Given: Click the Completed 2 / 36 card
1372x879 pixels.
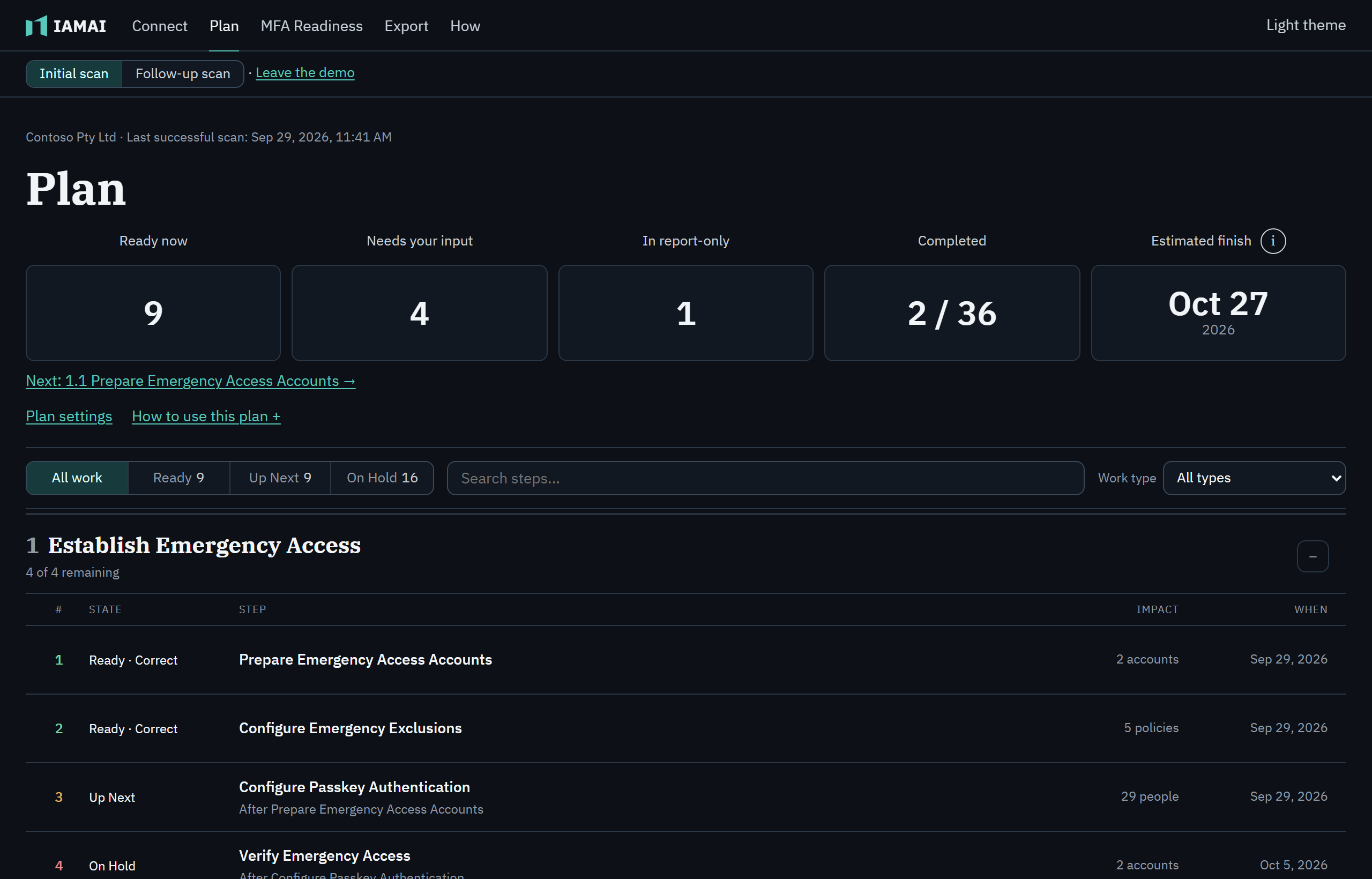Looking at the screenshot, I should click(952, 313).
